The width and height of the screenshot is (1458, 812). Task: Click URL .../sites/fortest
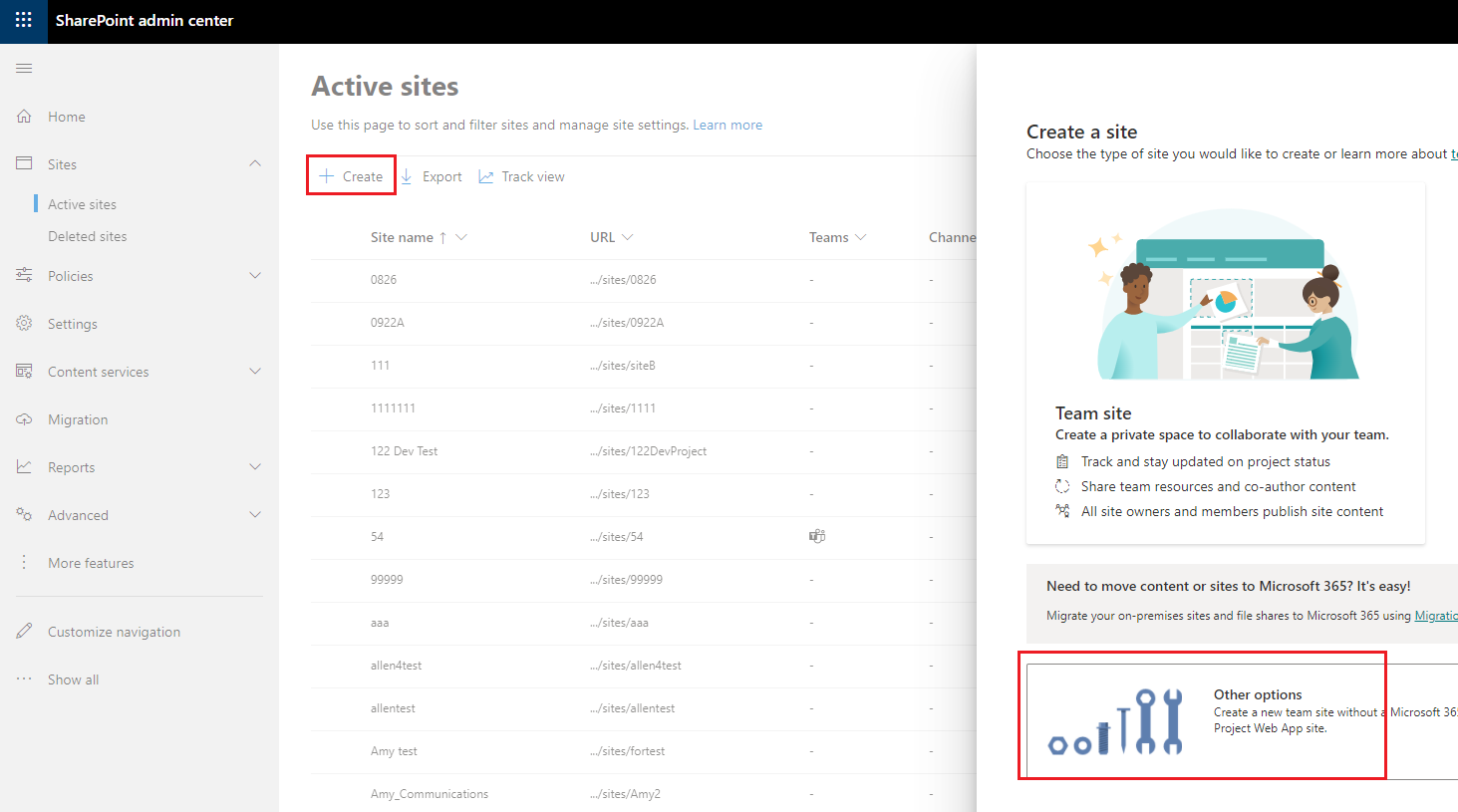(x=628, y=751)
